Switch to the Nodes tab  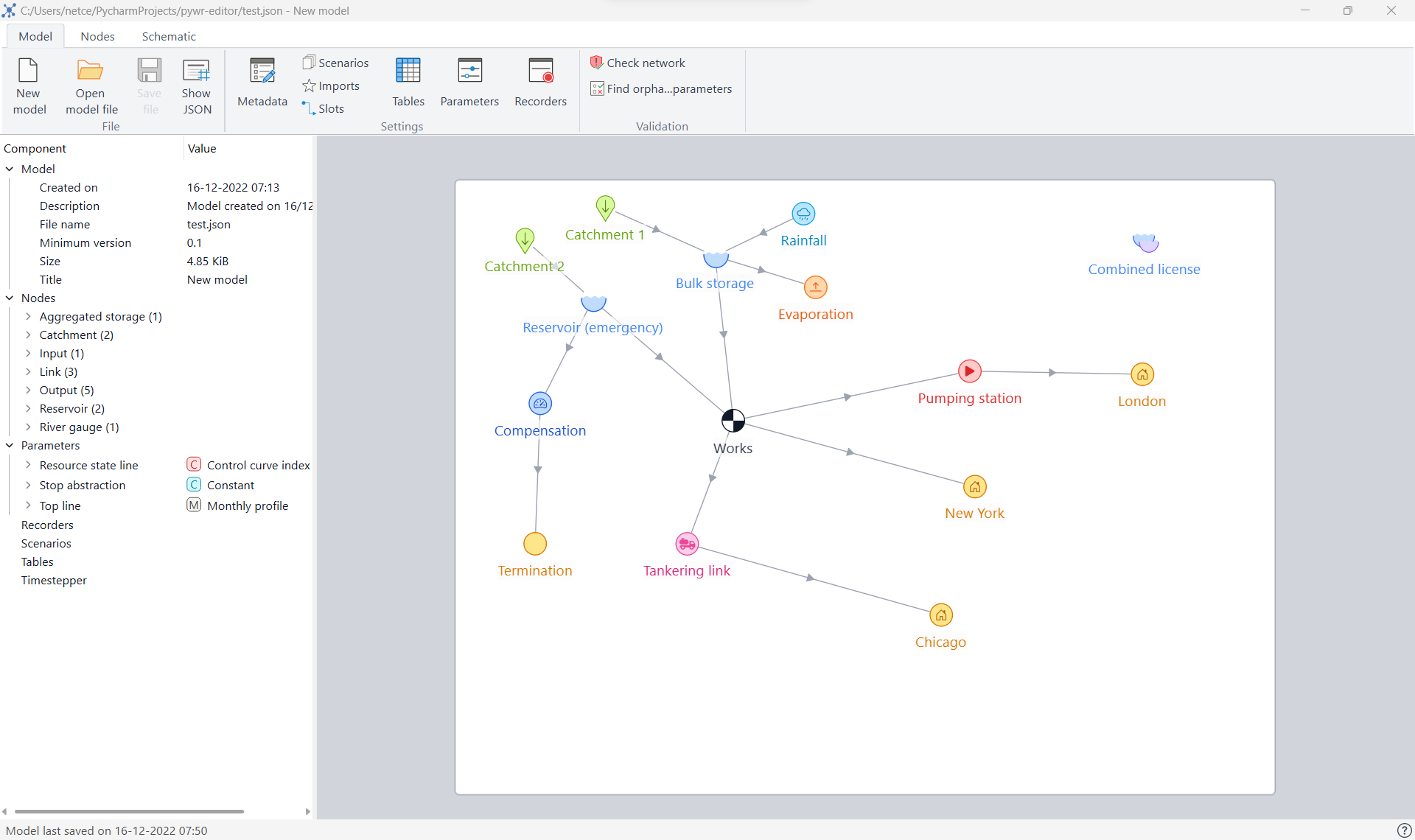coord(98,36)
